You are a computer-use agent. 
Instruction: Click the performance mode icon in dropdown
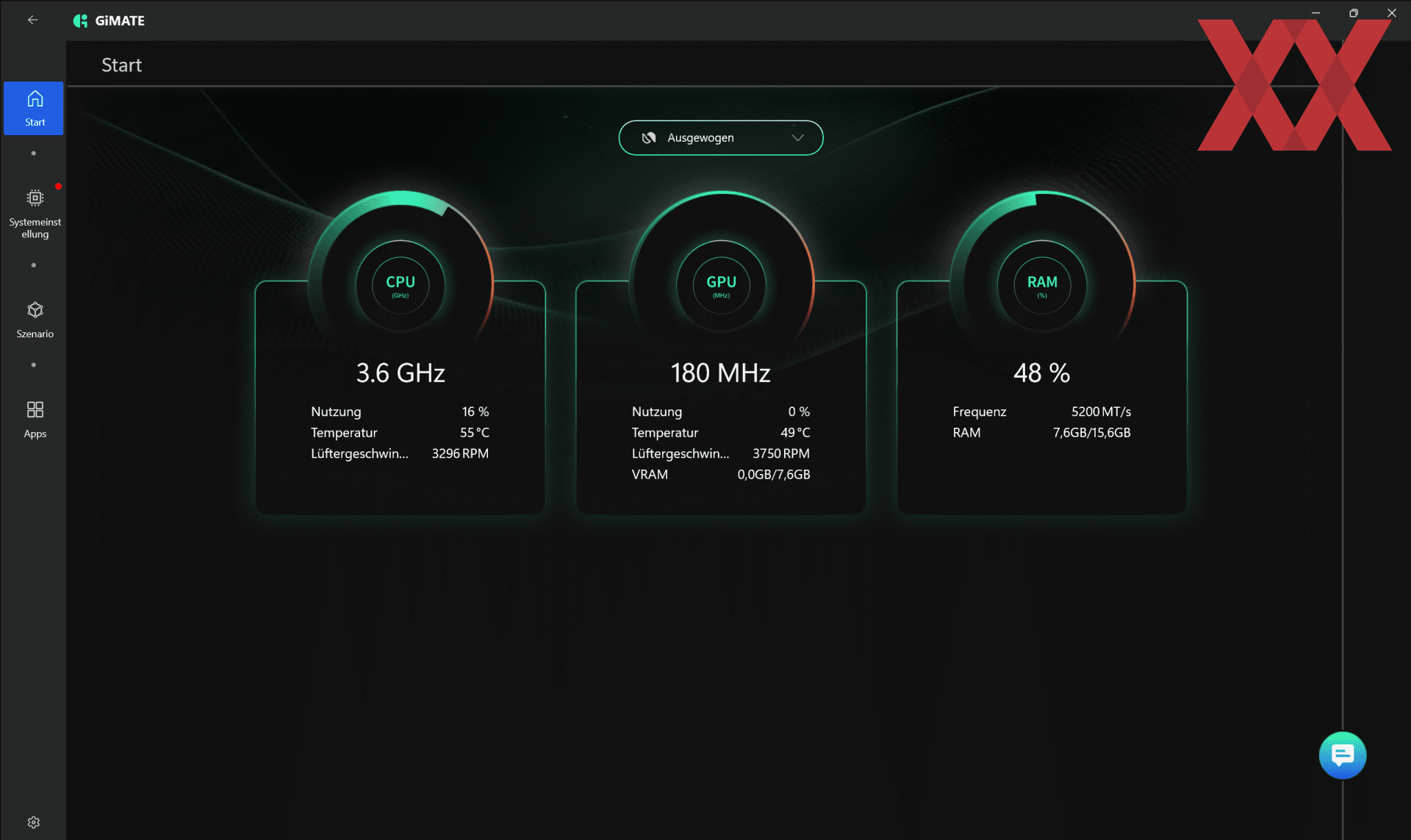(648, 137)
